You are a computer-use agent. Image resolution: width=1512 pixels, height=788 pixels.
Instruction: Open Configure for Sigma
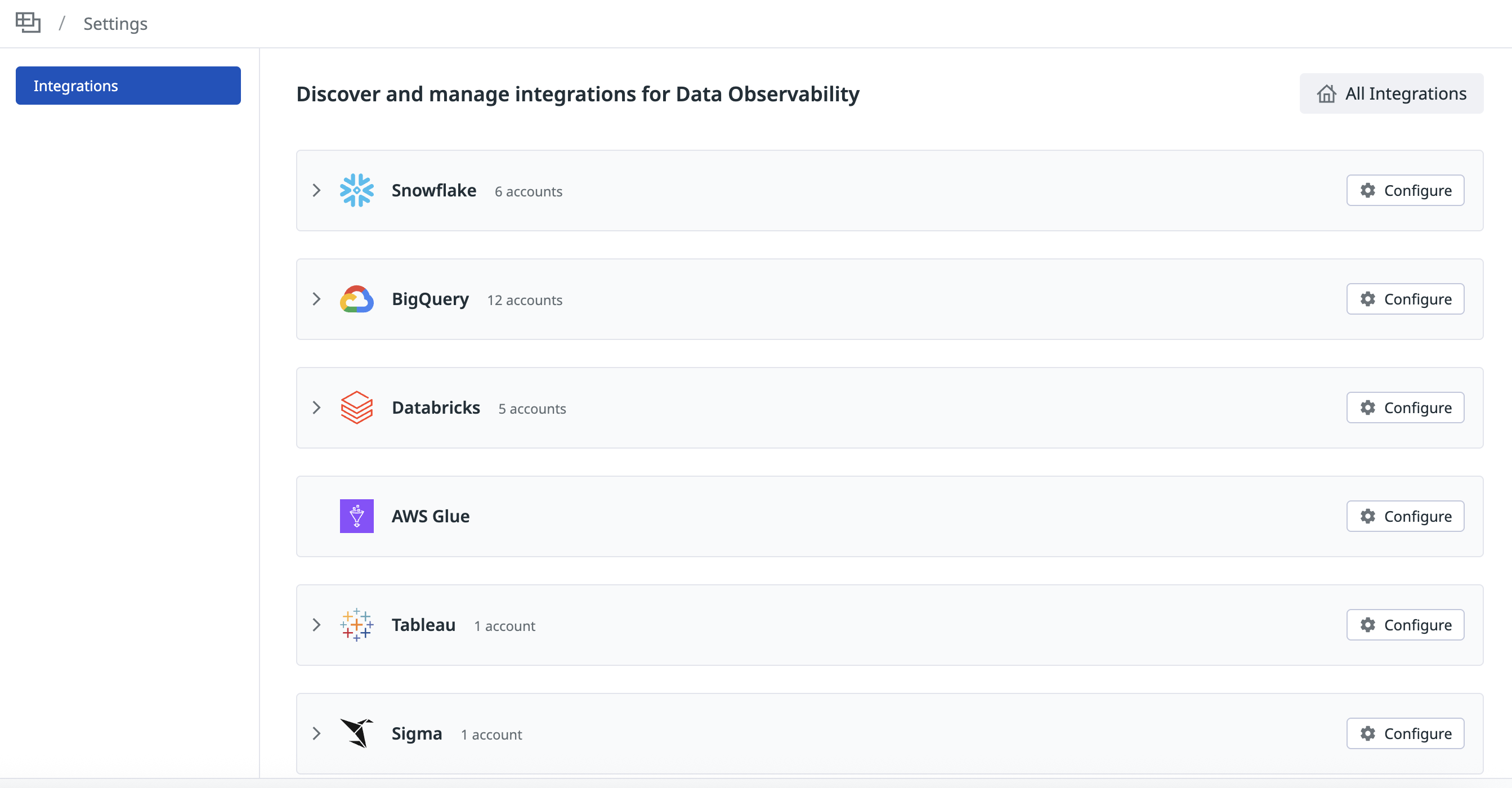[x=1404, y=733]
